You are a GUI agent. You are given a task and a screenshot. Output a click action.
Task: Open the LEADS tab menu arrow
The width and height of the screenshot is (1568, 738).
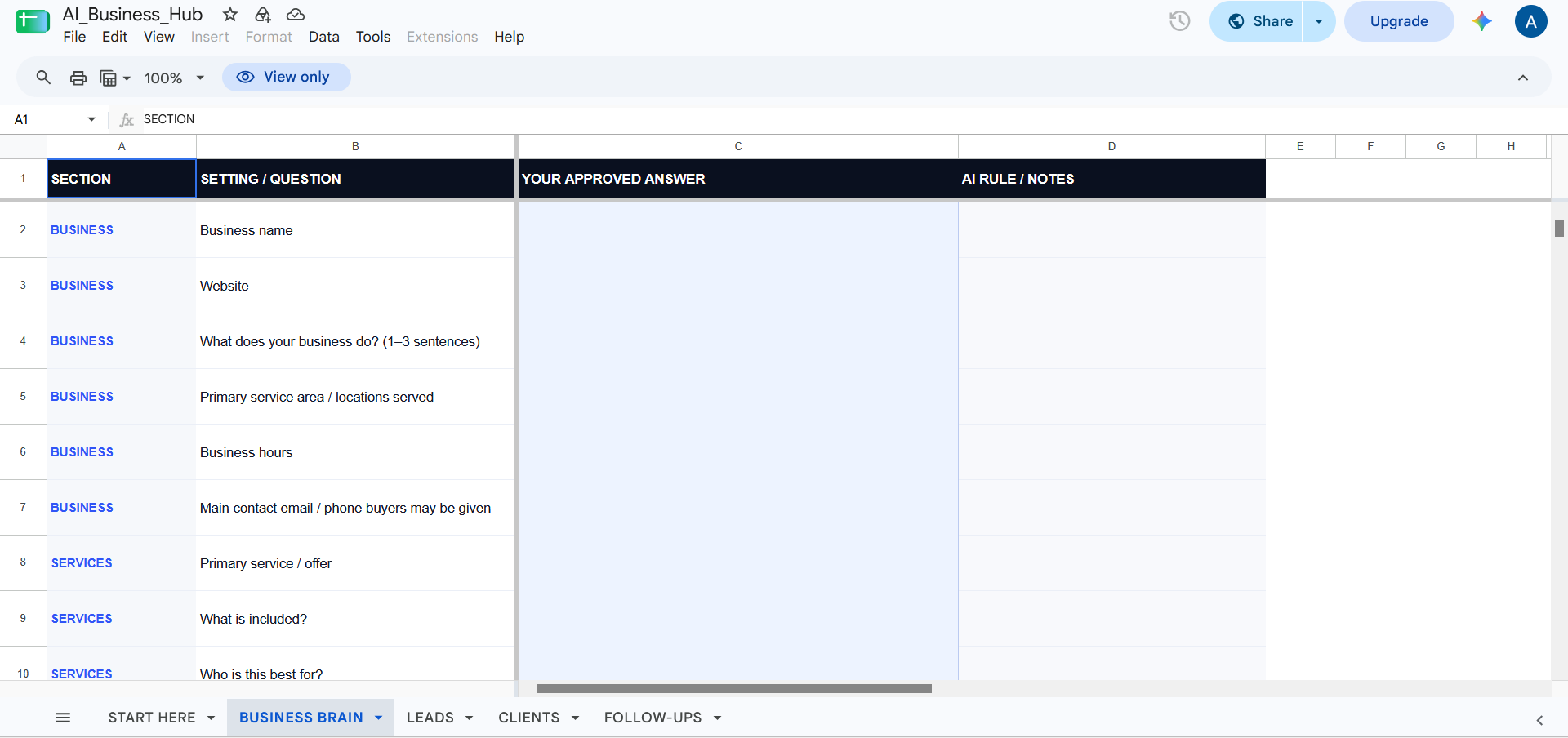pos(470,718)
